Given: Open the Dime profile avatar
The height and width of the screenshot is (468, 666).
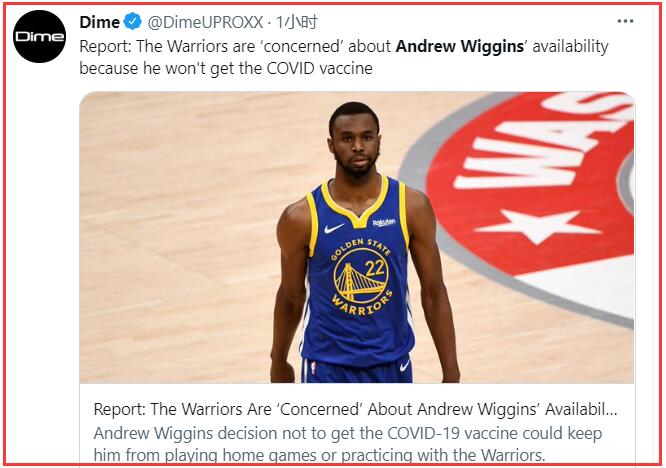Looking at the screenshot, I should tap(40, 37).
